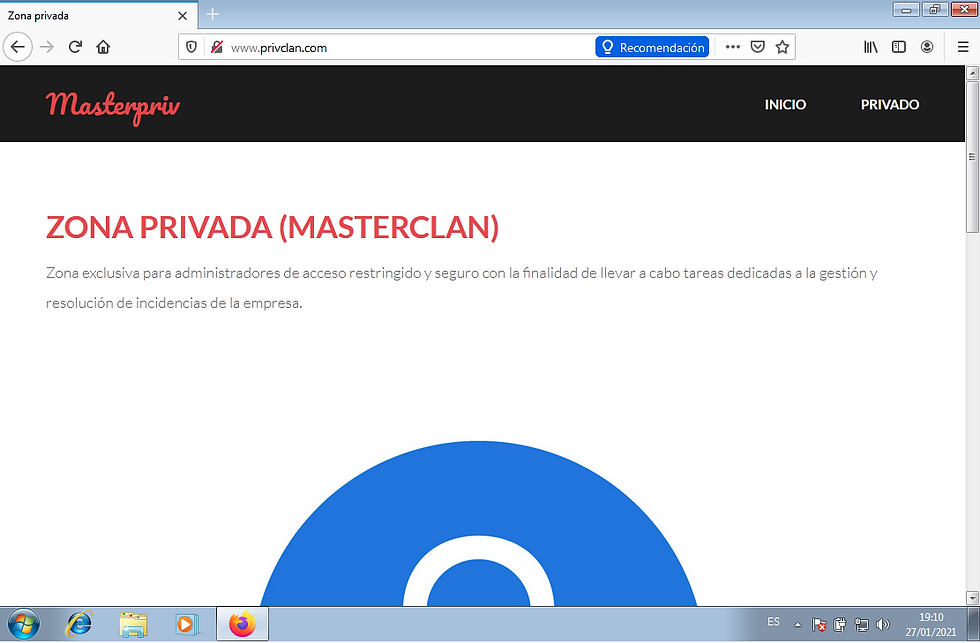980x643 pixels.
Task: Open page actions three-dots menu
Action: click(x=732, y=47)
